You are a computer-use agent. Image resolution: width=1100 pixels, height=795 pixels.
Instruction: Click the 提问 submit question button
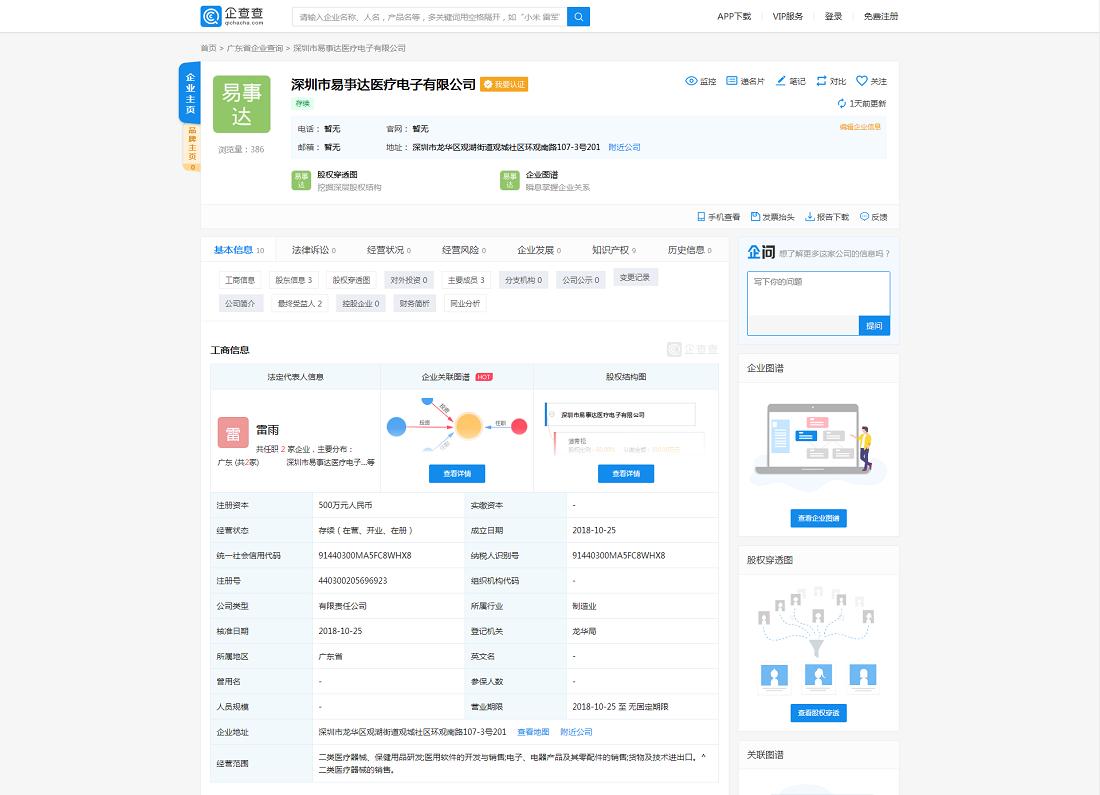click(x=873, y=326)
